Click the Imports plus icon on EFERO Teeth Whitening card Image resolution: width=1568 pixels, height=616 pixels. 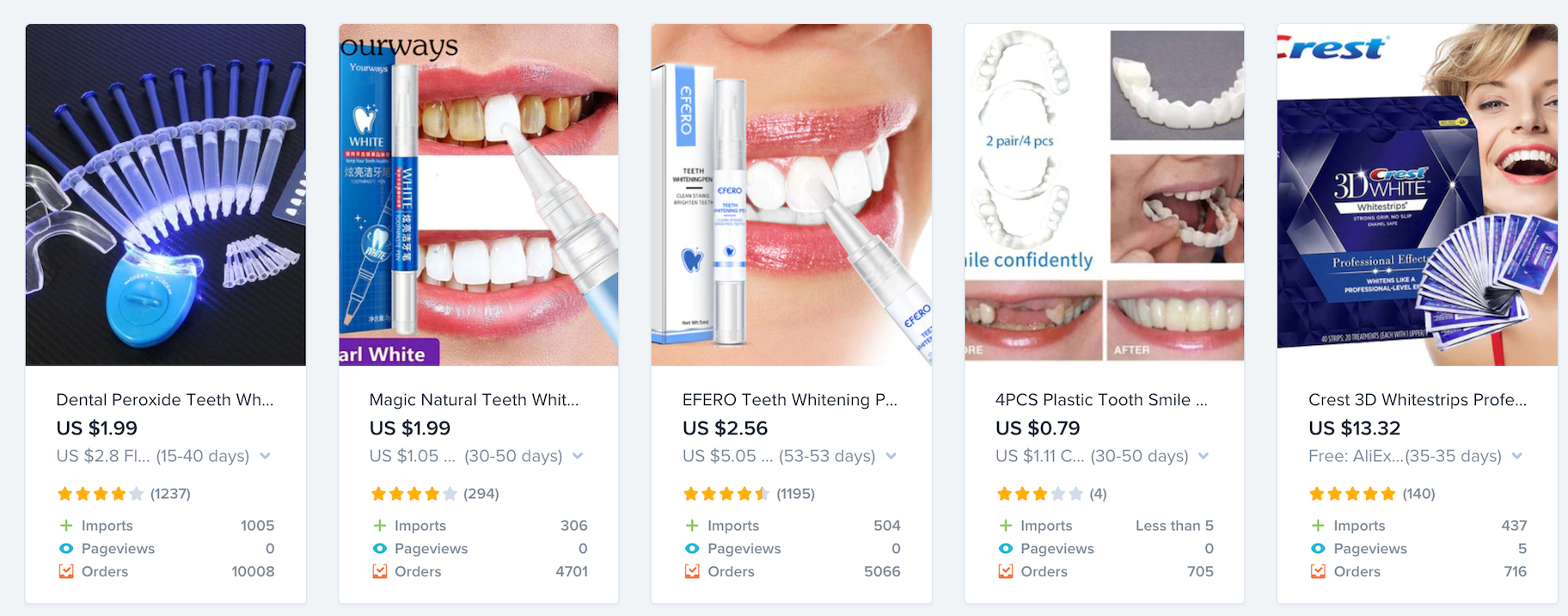coord(692,526)
